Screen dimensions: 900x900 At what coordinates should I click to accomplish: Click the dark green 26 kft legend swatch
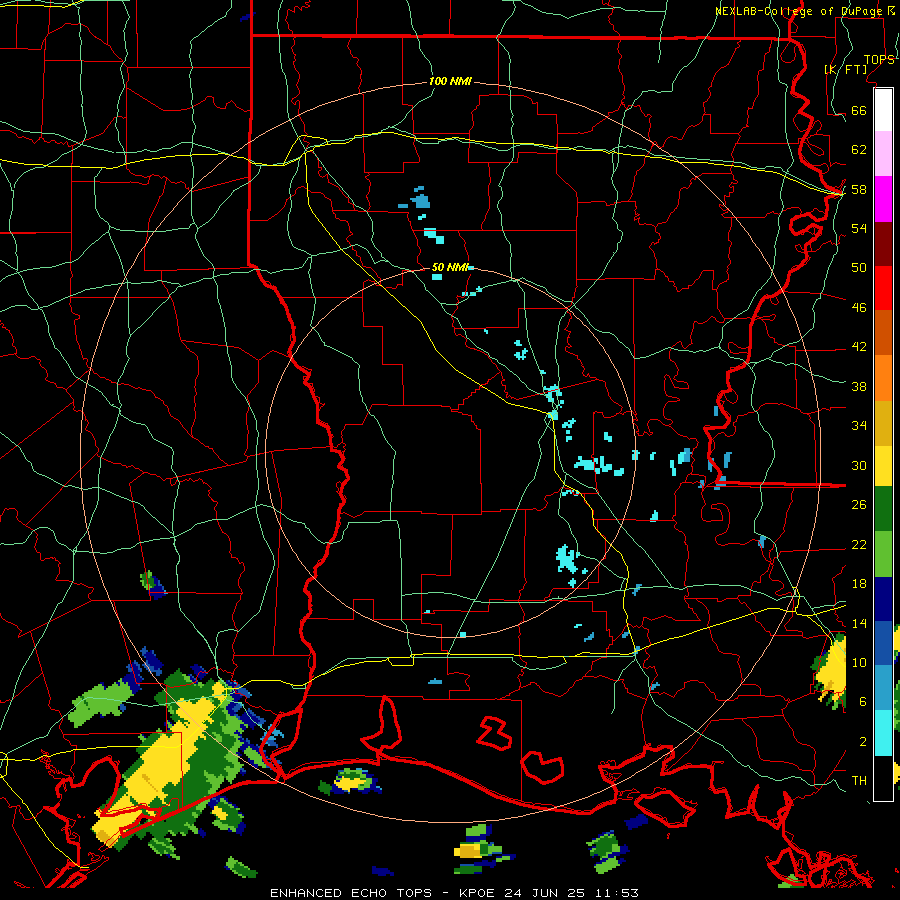click(883, 509)
